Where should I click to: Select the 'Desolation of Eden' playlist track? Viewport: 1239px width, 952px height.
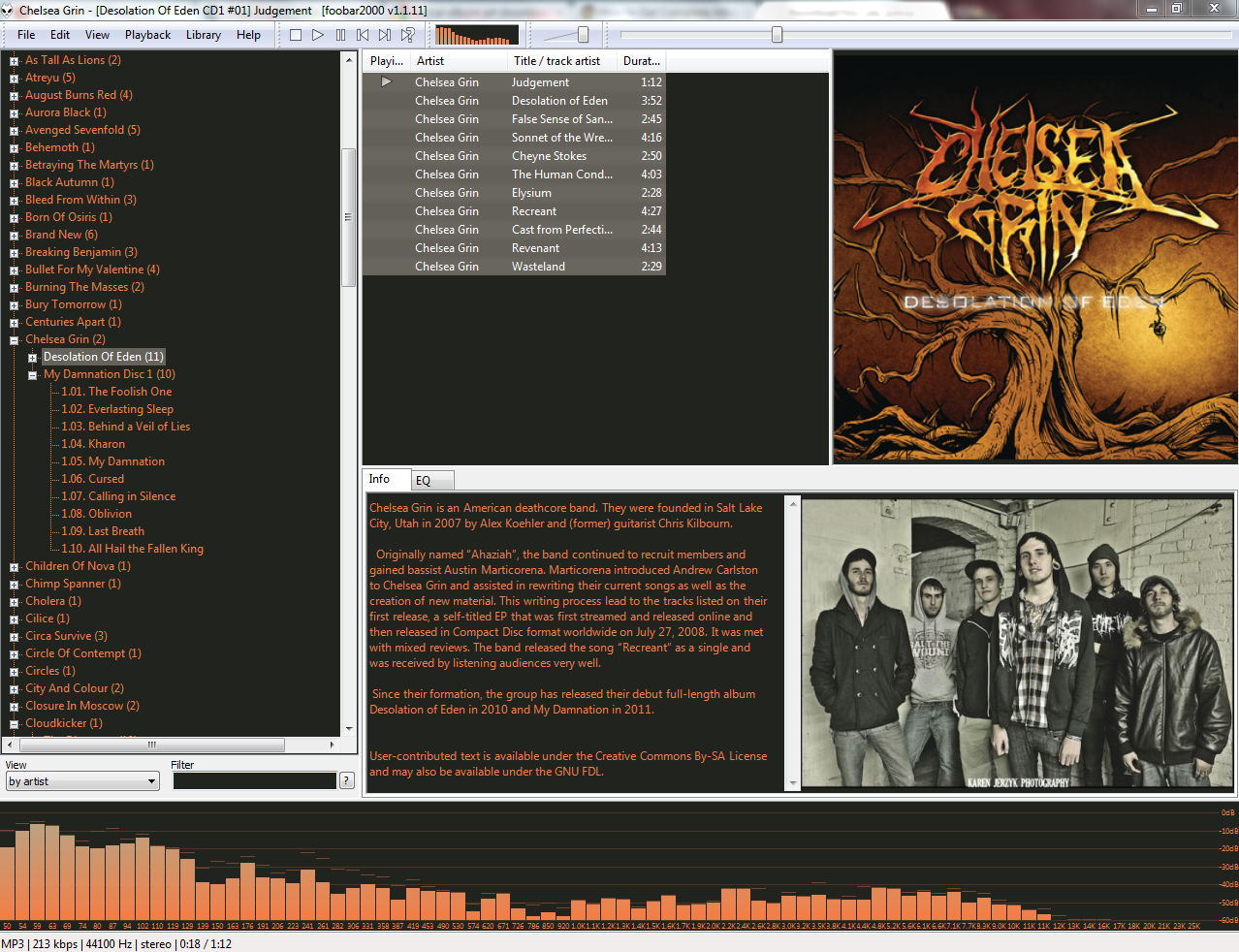(514, 101)
